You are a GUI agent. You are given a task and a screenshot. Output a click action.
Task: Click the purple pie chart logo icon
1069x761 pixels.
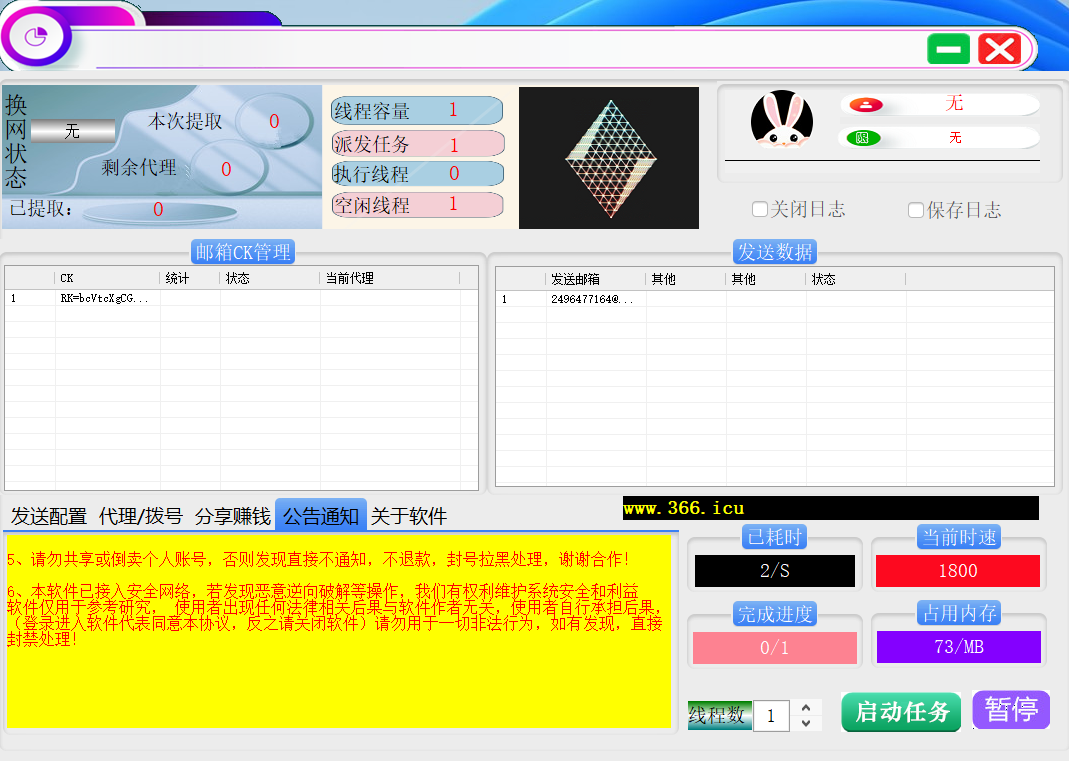tap(38, 37)
